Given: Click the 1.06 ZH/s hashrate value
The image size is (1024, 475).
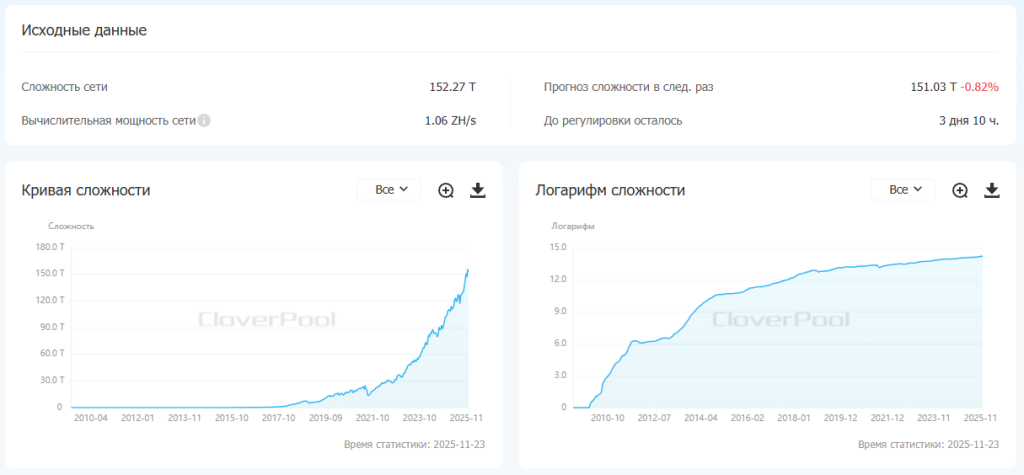Looking at the screenshot, I should 450,121.
